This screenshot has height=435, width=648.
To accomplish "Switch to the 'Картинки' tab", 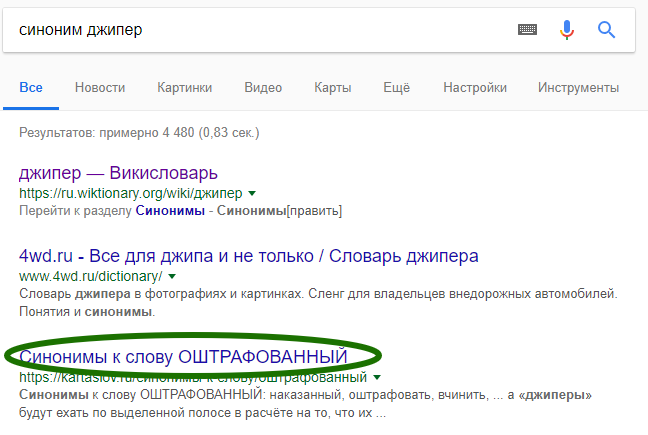I will click(184, 88).
